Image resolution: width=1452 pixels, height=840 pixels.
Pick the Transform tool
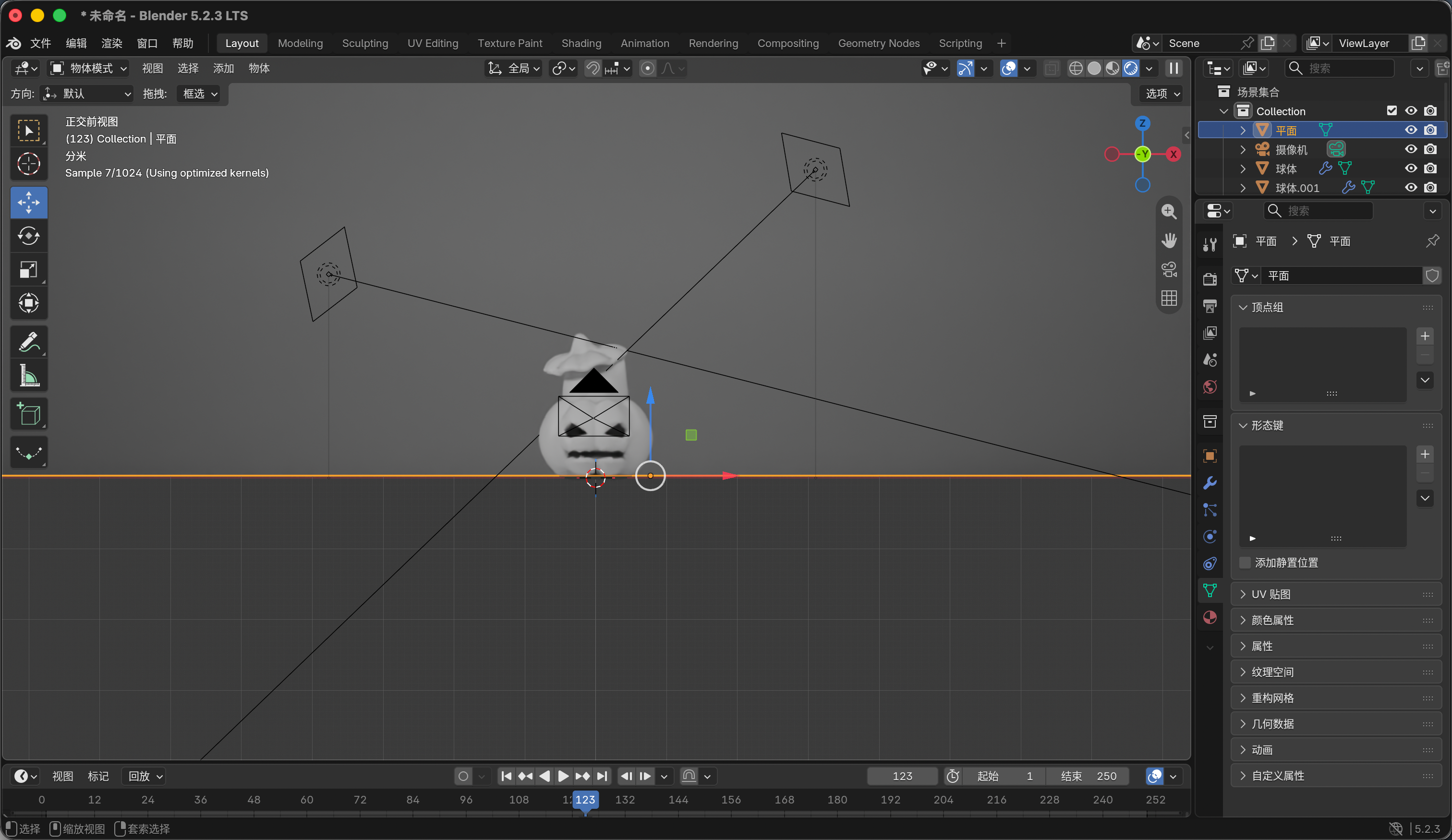click(29, 303)
